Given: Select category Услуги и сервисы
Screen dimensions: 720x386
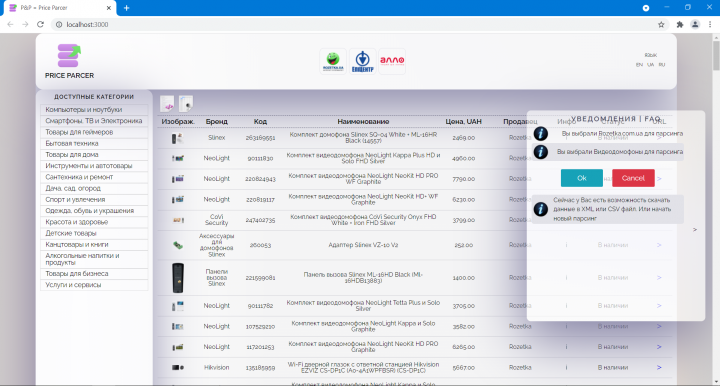Looking at the screenshot, I should [94, 285].
